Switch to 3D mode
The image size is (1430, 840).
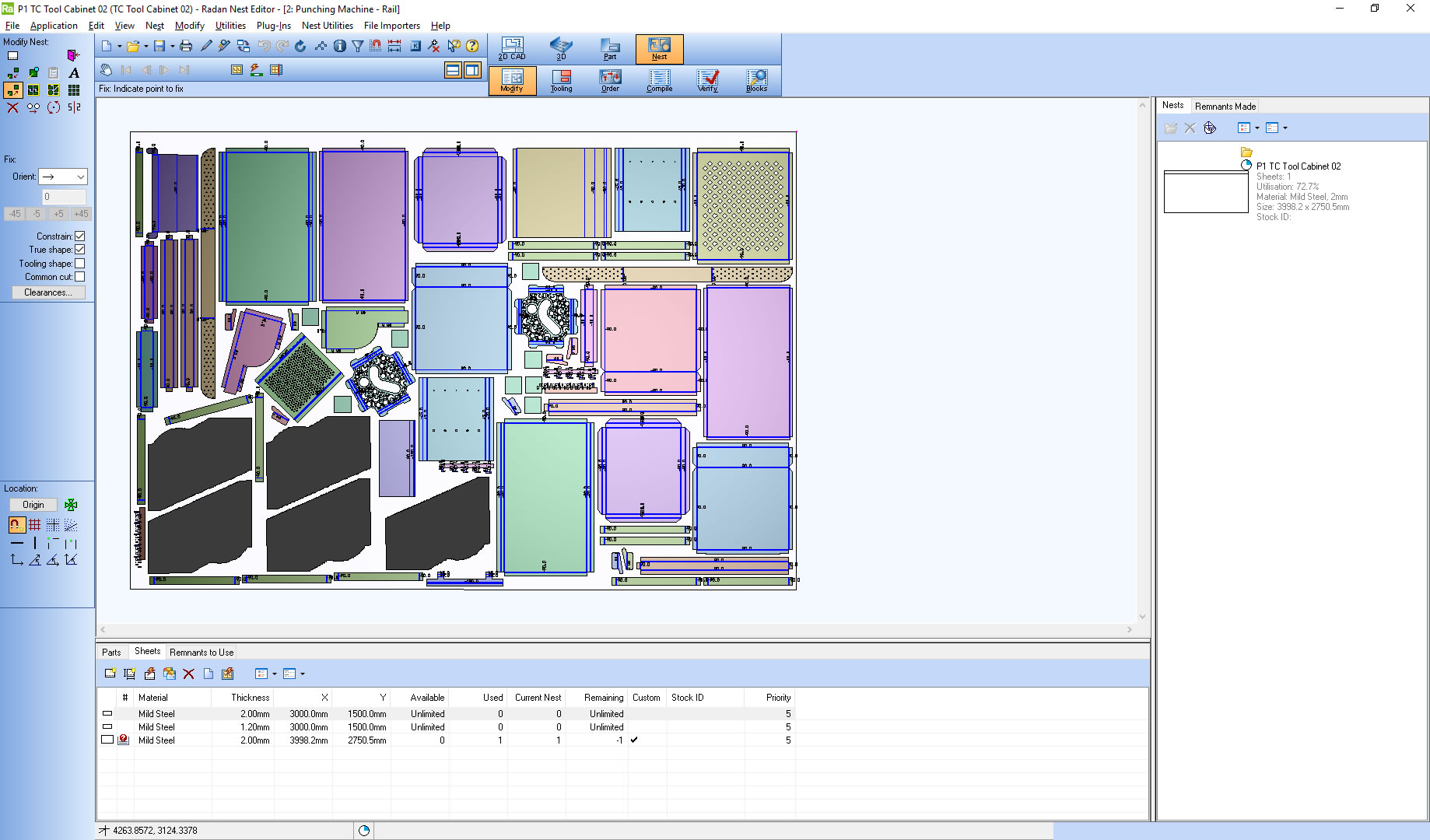[x=560, y=48]
